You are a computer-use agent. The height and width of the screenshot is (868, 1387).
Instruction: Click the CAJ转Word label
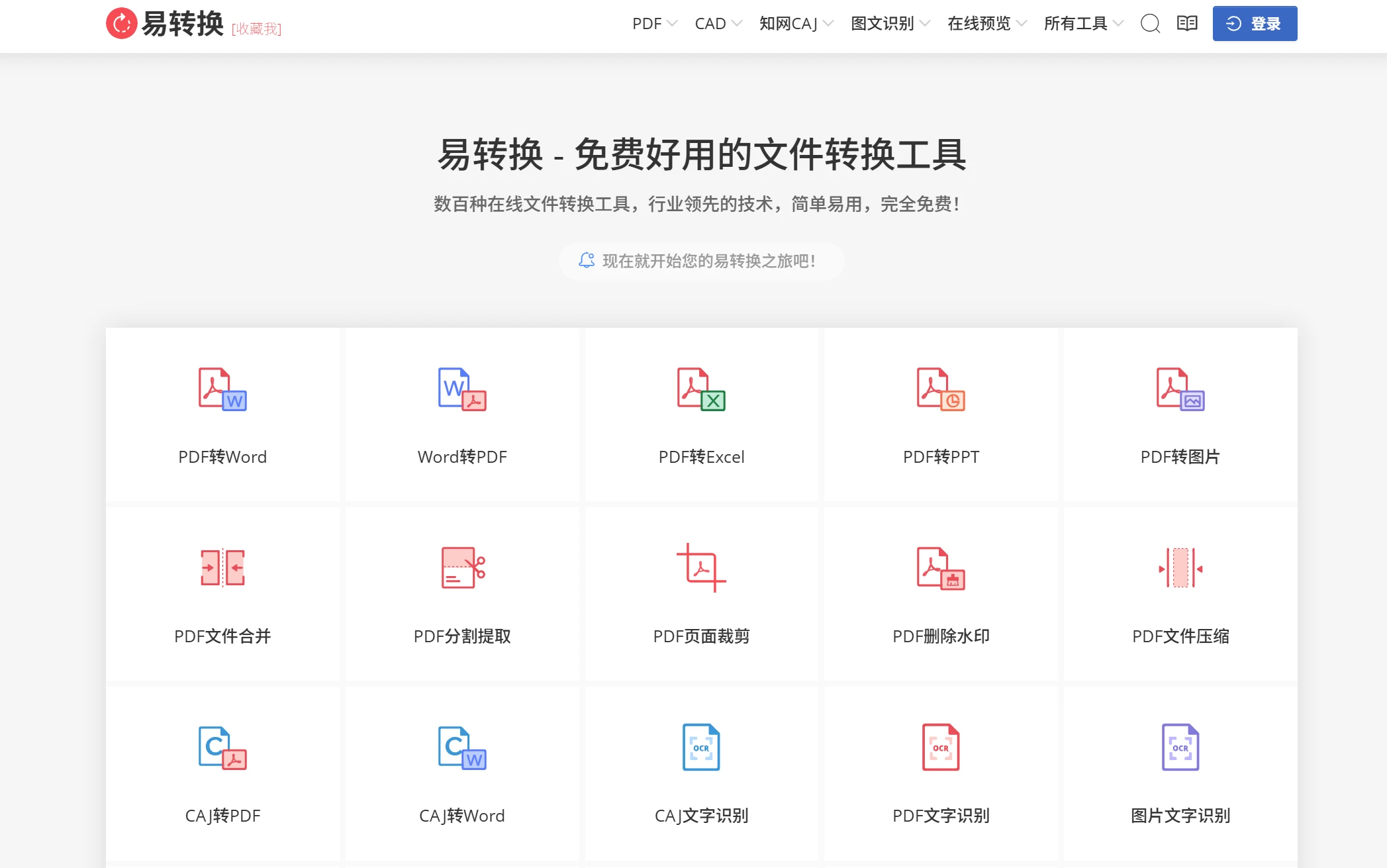point(462,816)
